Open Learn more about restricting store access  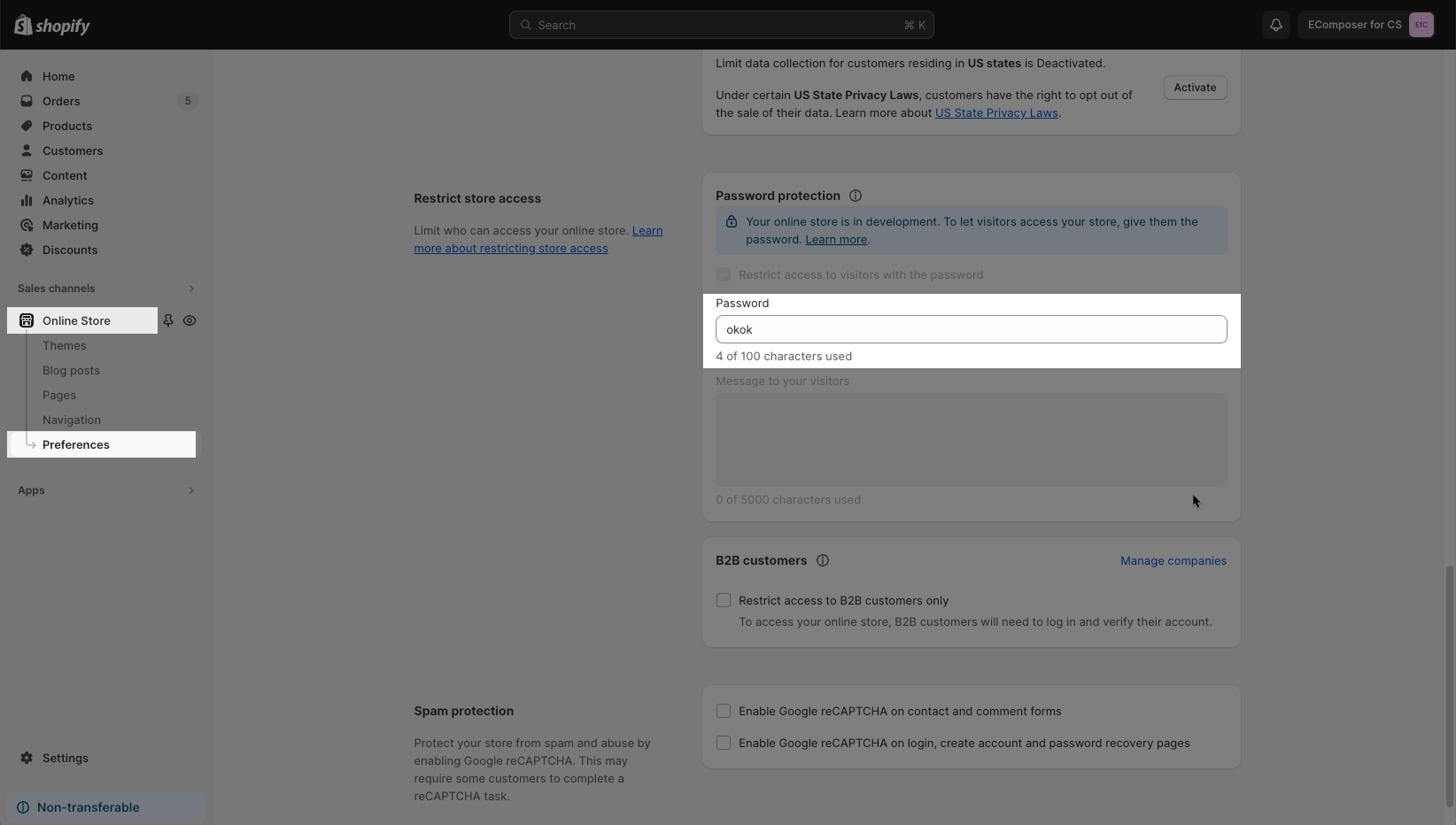click(538, 239)
